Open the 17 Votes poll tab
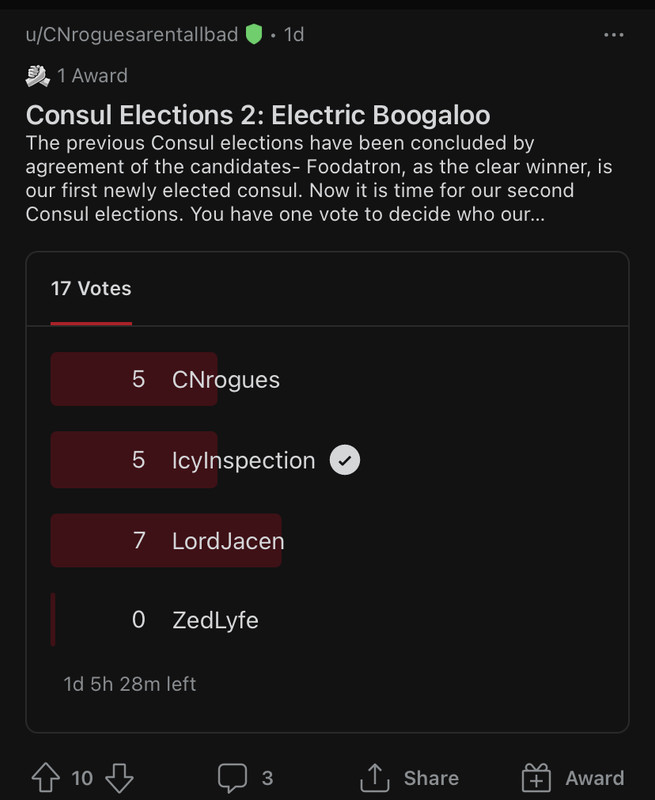This screenshot has width=655, height=800. (x=91, y=289)
